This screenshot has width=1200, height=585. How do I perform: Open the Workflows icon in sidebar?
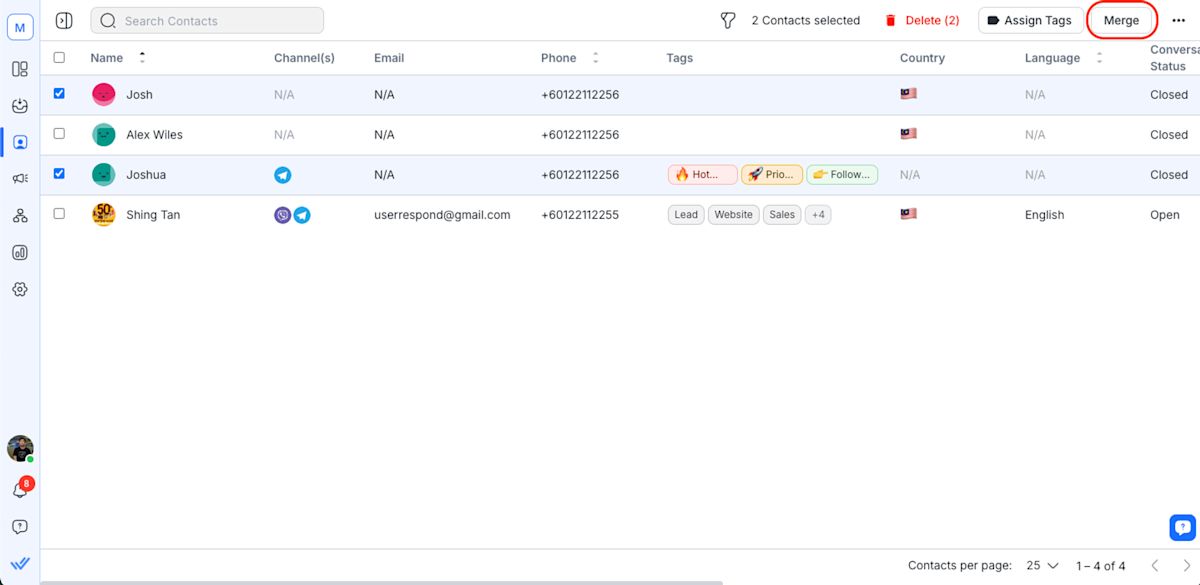pyautogui.click(x=20, y=216)
